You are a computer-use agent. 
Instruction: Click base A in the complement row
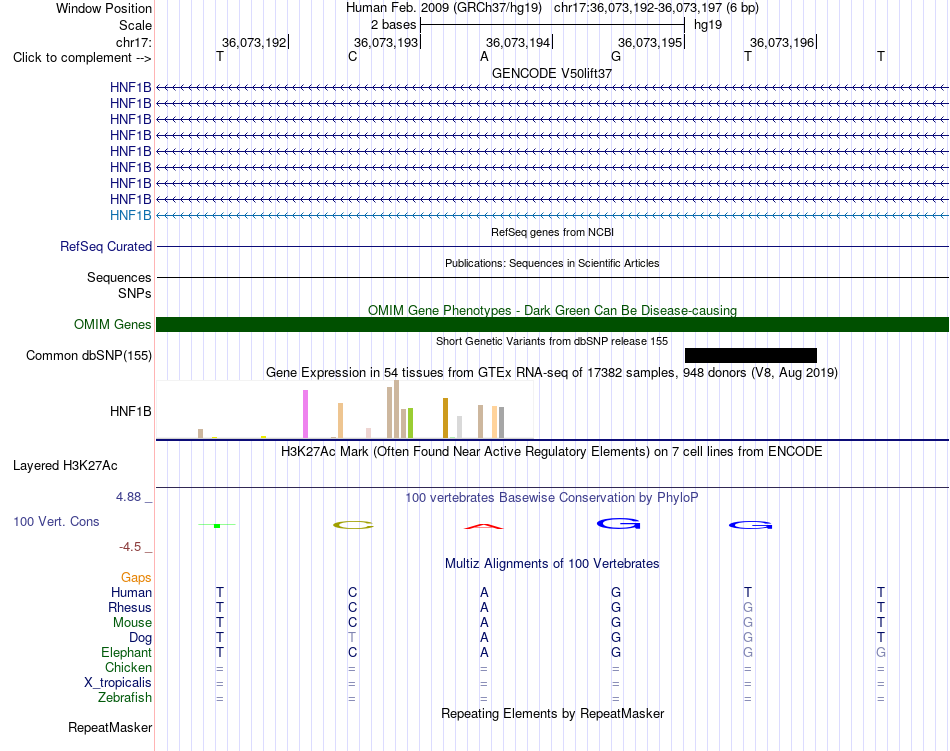coord(484,56)
